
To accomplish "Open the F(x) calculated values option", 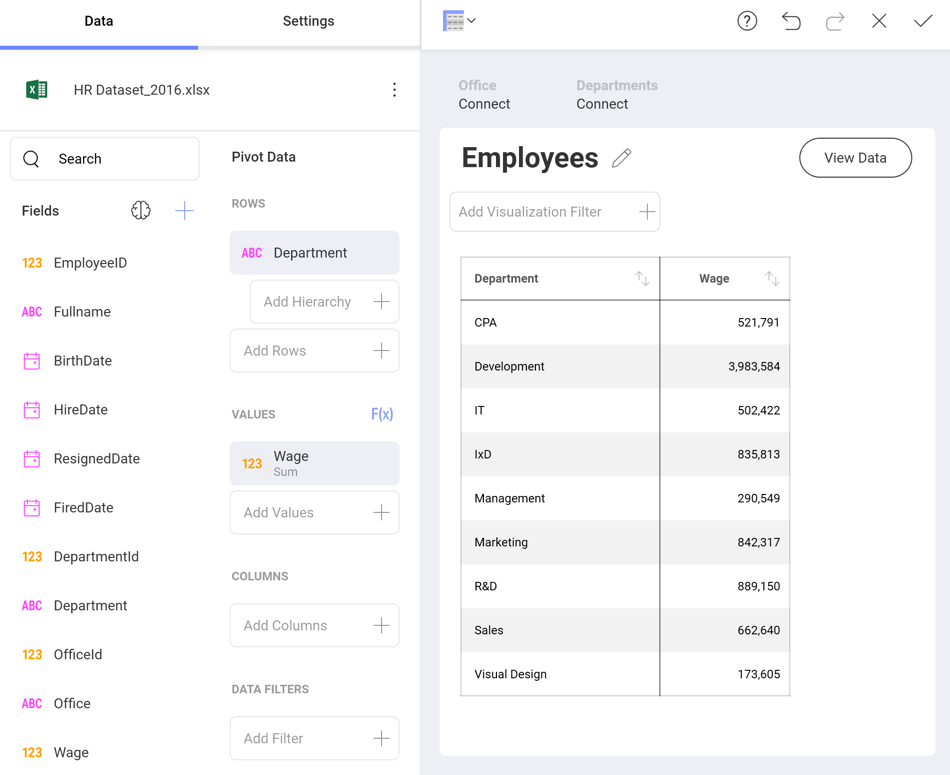I will [x=382, y=414].
